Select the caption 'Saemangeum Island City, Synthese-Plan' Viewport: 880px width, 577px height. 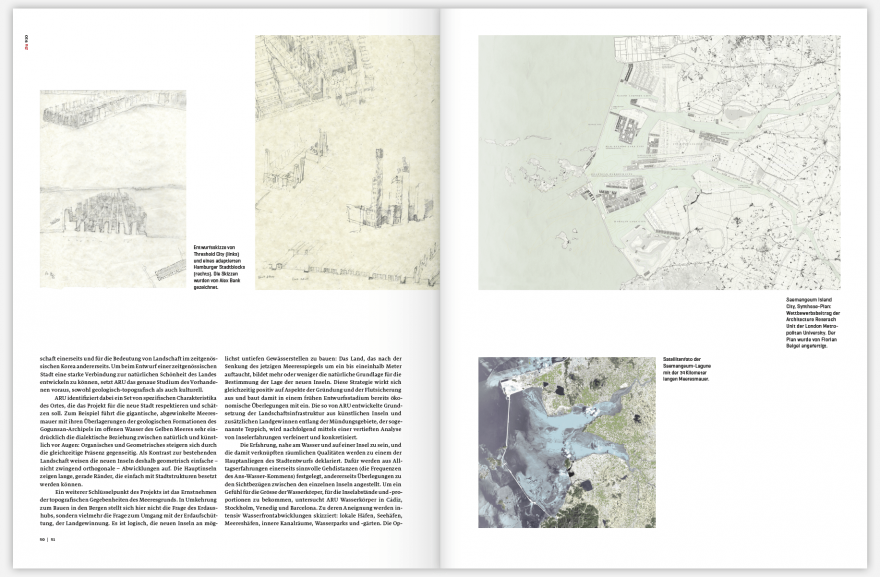click(813, 323)
